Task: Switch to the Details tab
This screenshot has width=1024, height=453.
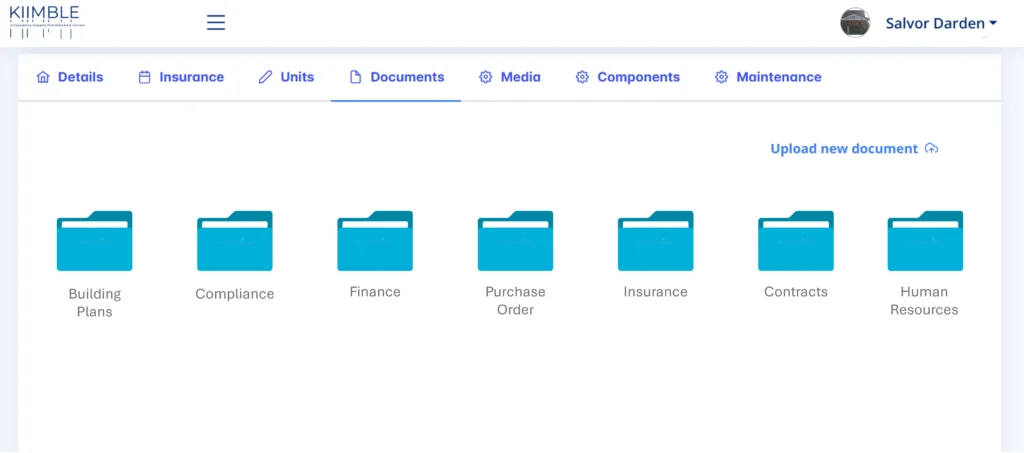Action: click(x=70, y=77)
